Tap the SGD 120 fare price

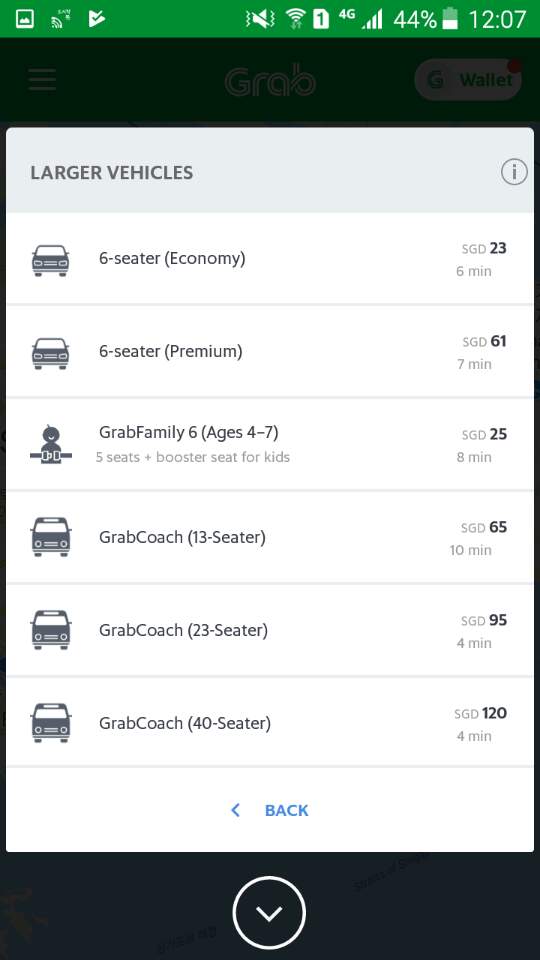481,713
